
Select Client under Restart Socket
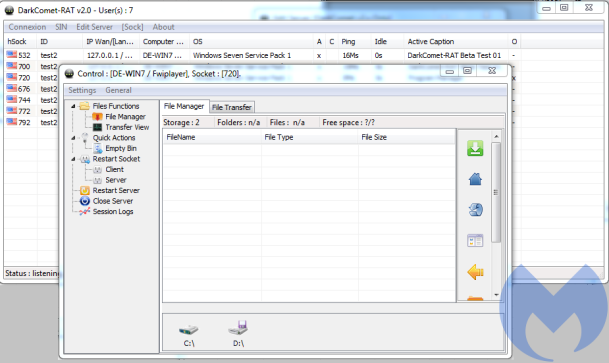tap(114, 169)
